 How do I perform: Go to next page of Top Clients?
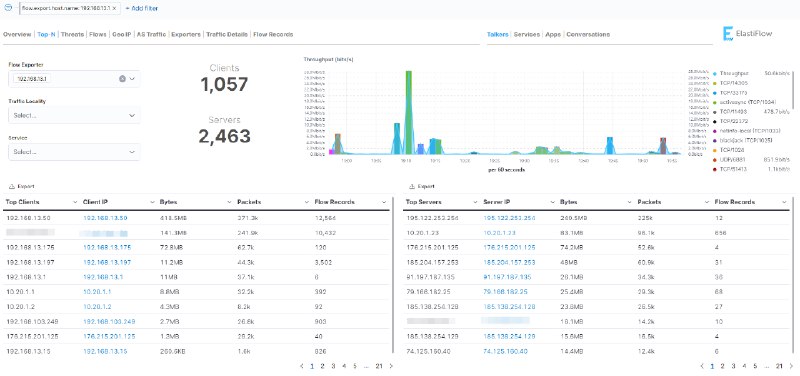391,366
